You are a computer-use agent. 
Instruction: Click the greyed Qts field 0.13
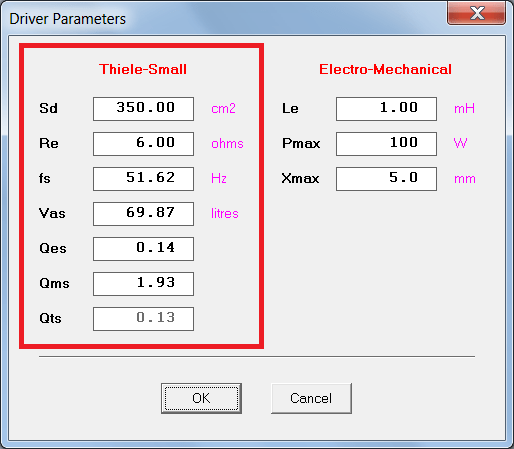coord(143,319)
